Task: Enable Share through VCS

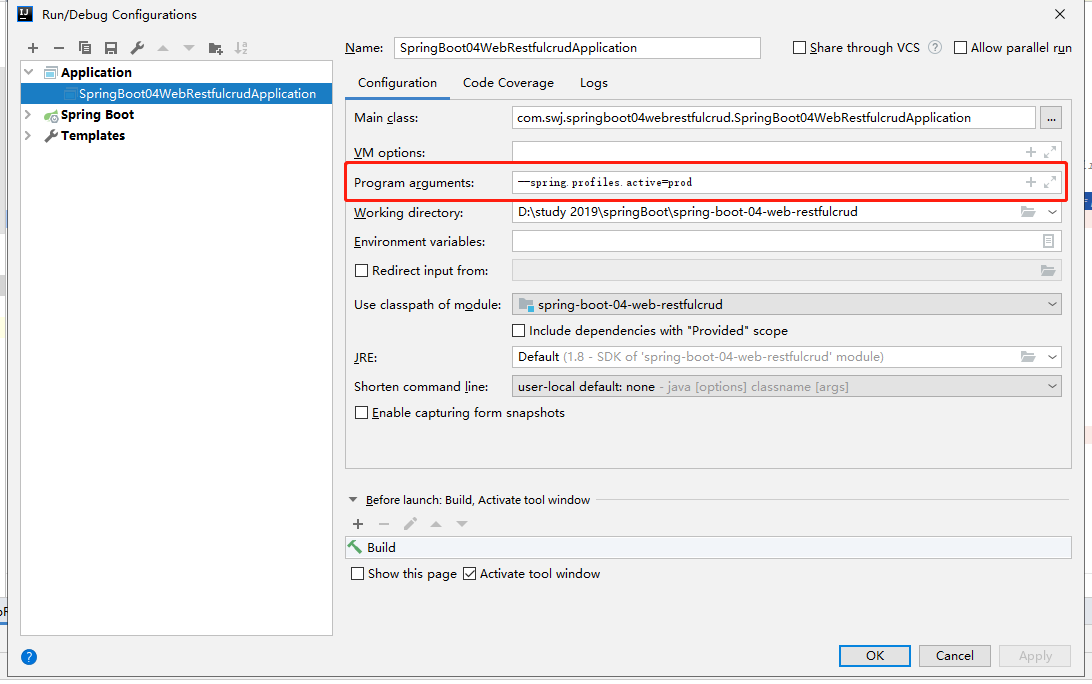Action: (800, 47)
